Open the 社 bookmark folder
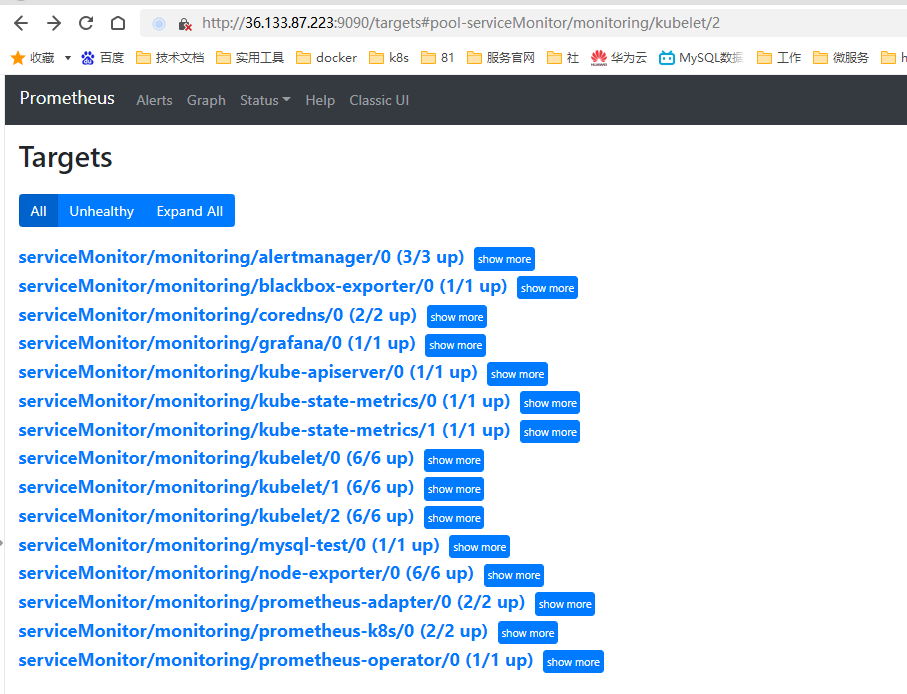The image size is (907, 694). [x=563, y=58]
